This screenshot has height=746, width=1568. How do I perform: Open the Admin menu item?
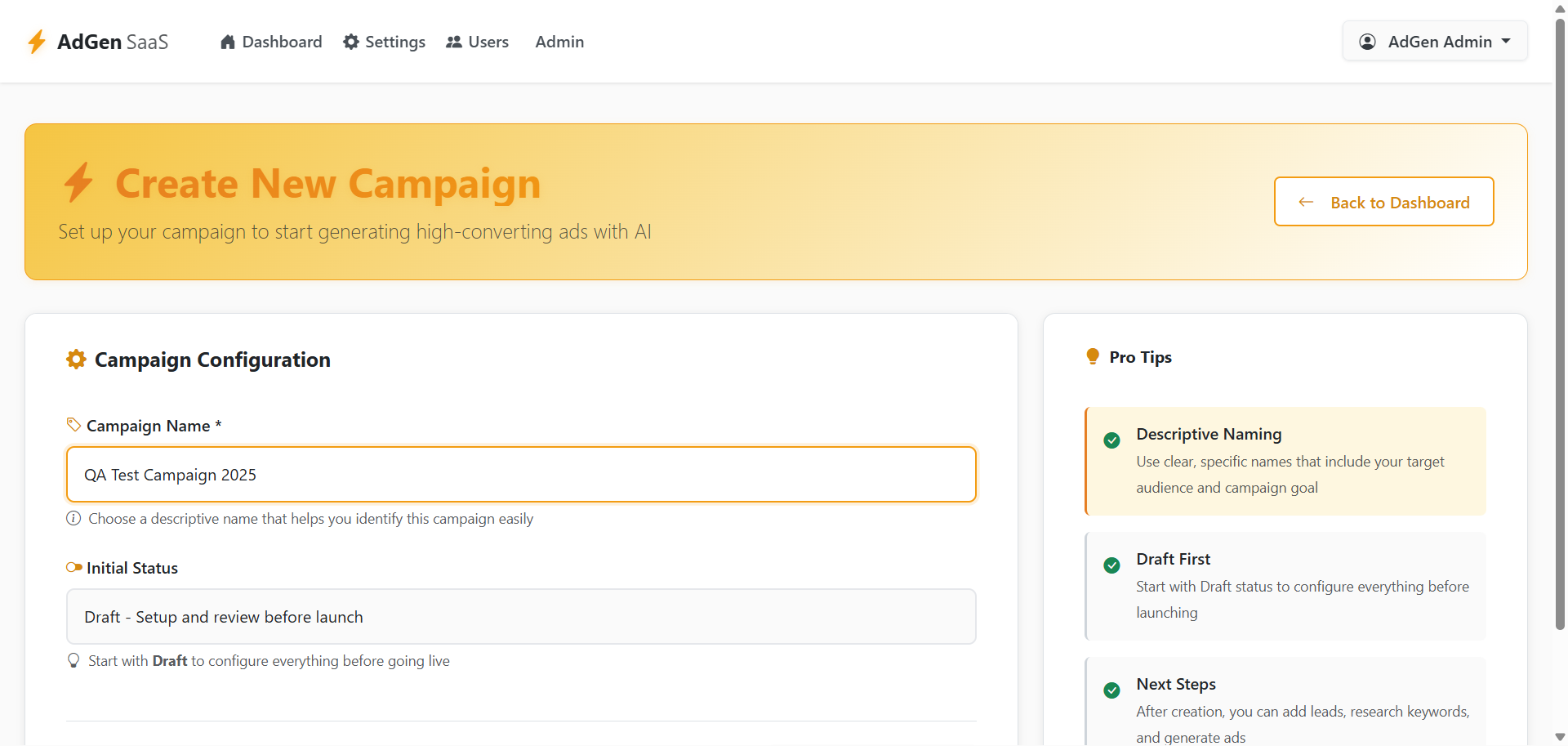[559, 42]
